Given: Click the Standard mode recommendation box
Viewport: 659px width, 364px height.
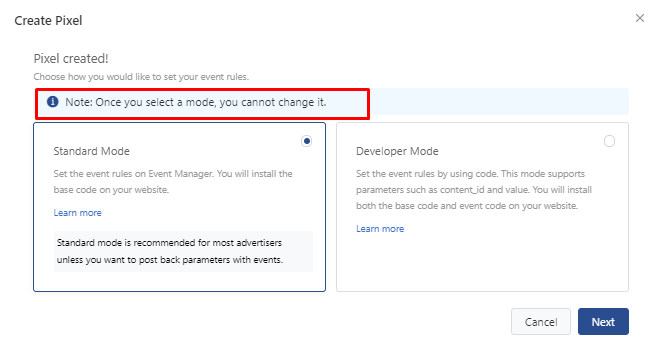Looking at the screenshot, I should coord(183,251).
